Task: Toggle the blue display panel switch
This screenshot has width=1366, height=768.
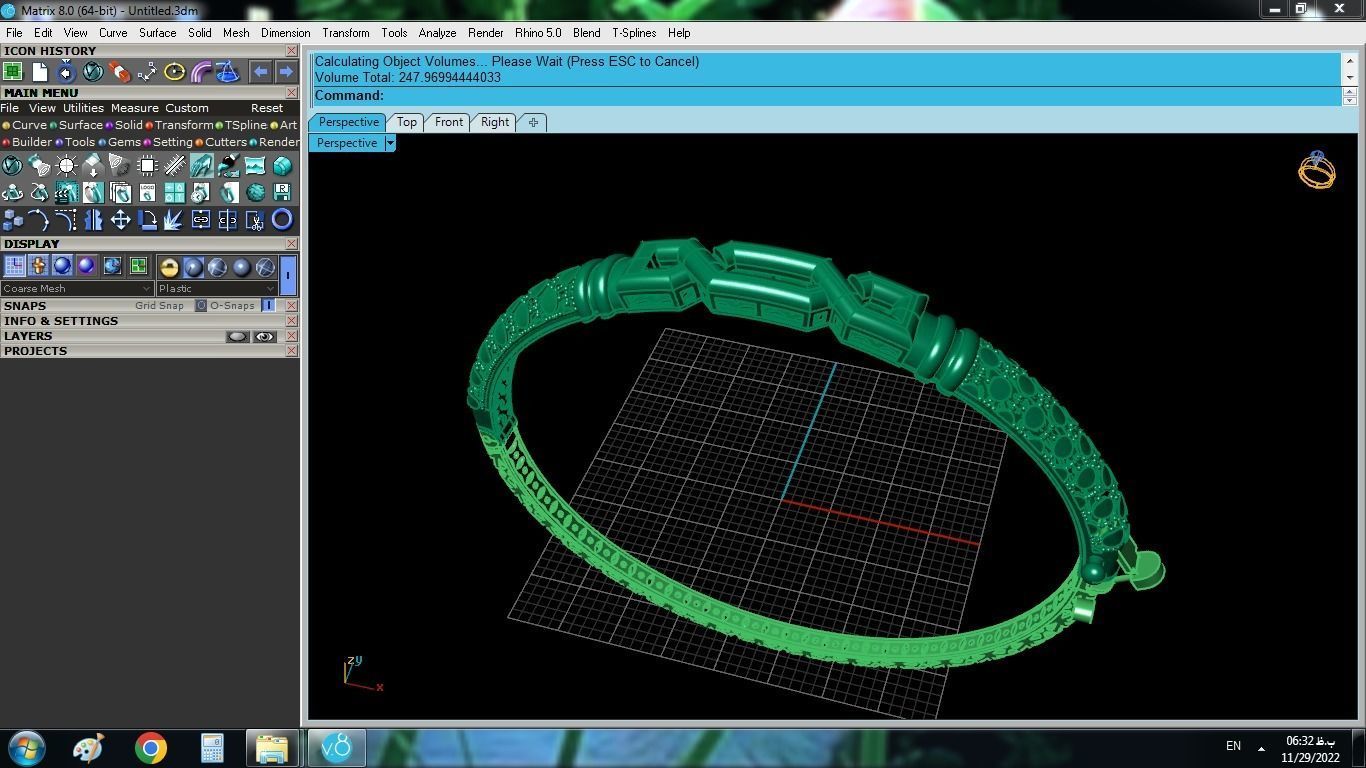Action: 288,274
